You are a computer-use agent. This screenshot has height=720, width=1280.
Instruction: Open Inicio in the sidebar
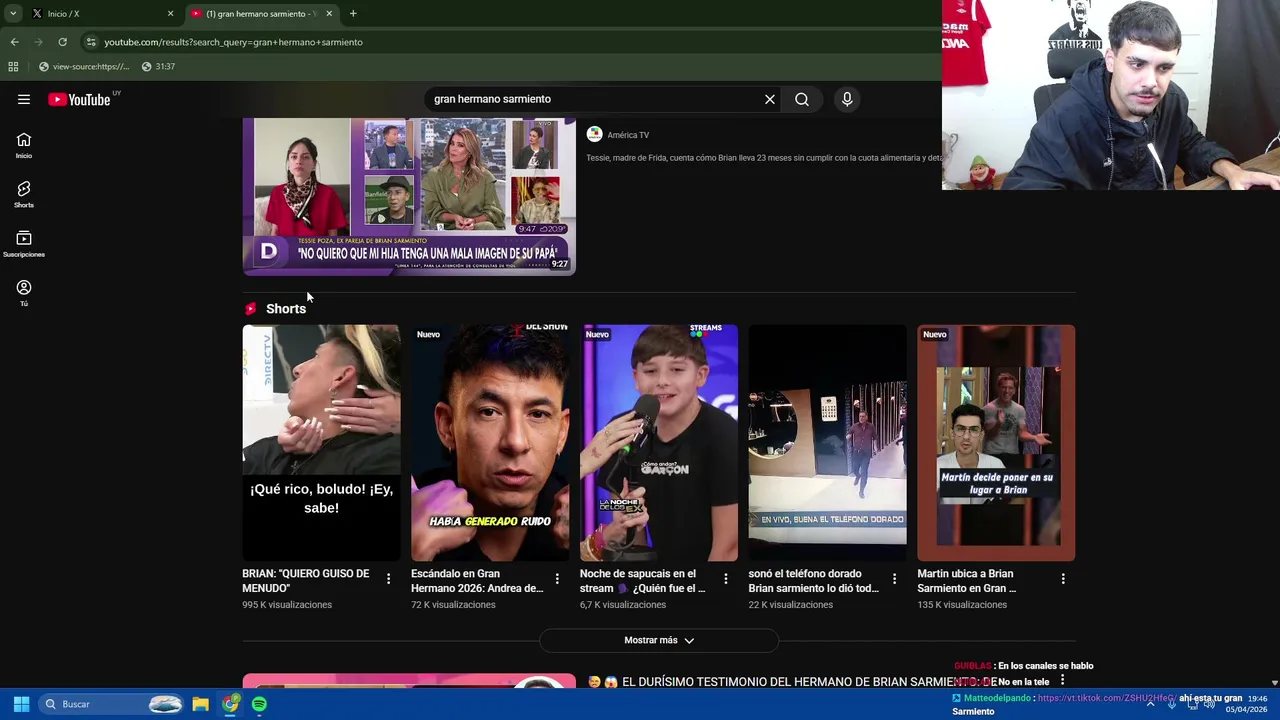point(24,146)
